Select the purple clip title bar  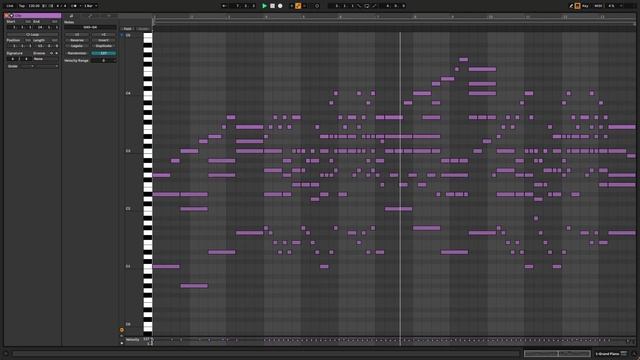[x=37, y=16]
